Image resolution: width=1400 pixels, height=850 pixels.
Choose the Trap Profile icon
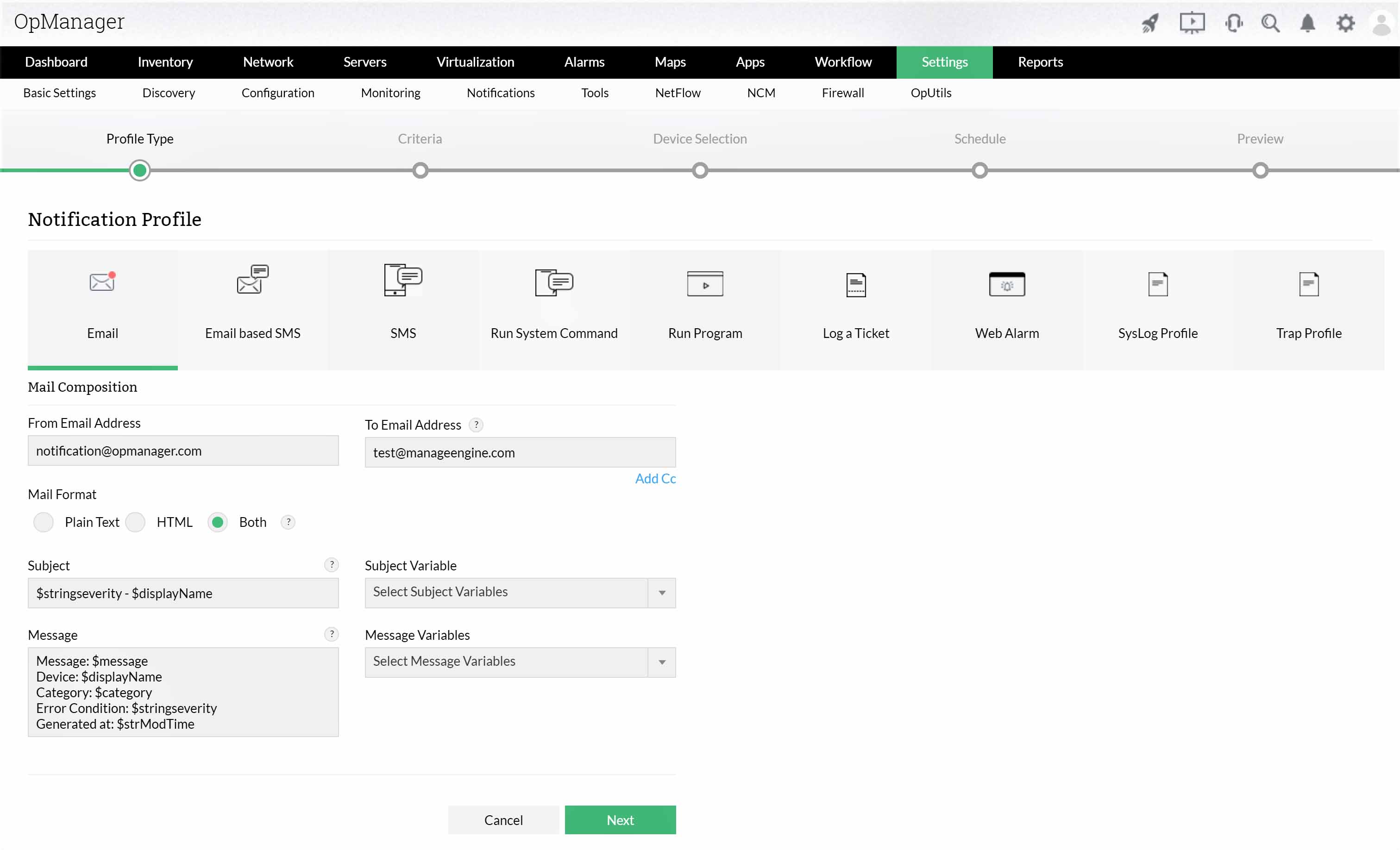click(x=1308, y=284)
